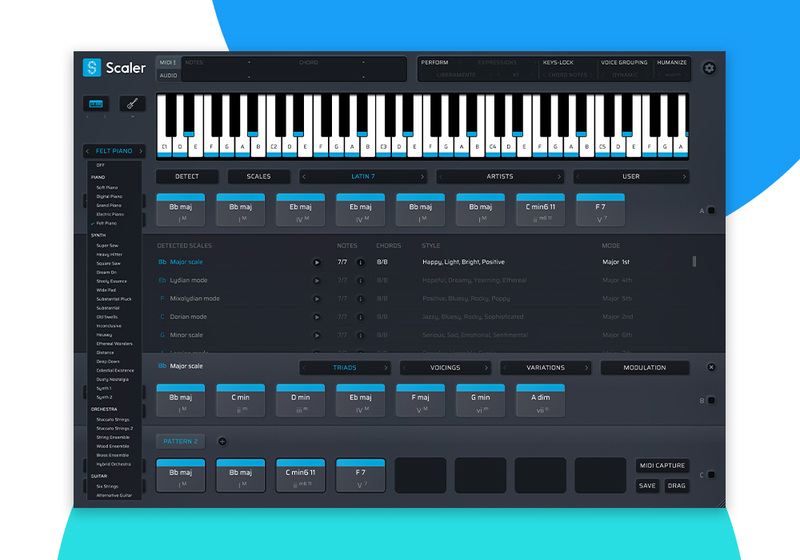Choose Staccato Strings in Orchestra
Viewport: 800px width, 560px height.
coord(112,419)
